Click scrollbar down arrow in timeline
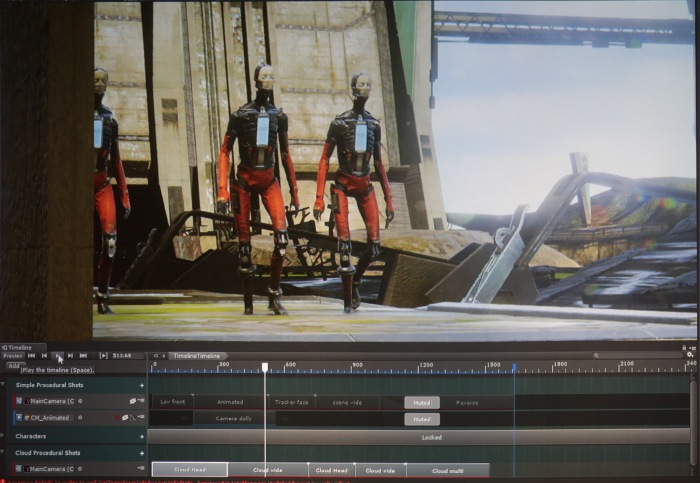The height and width of the screenshot is (483, 700). 694,474
